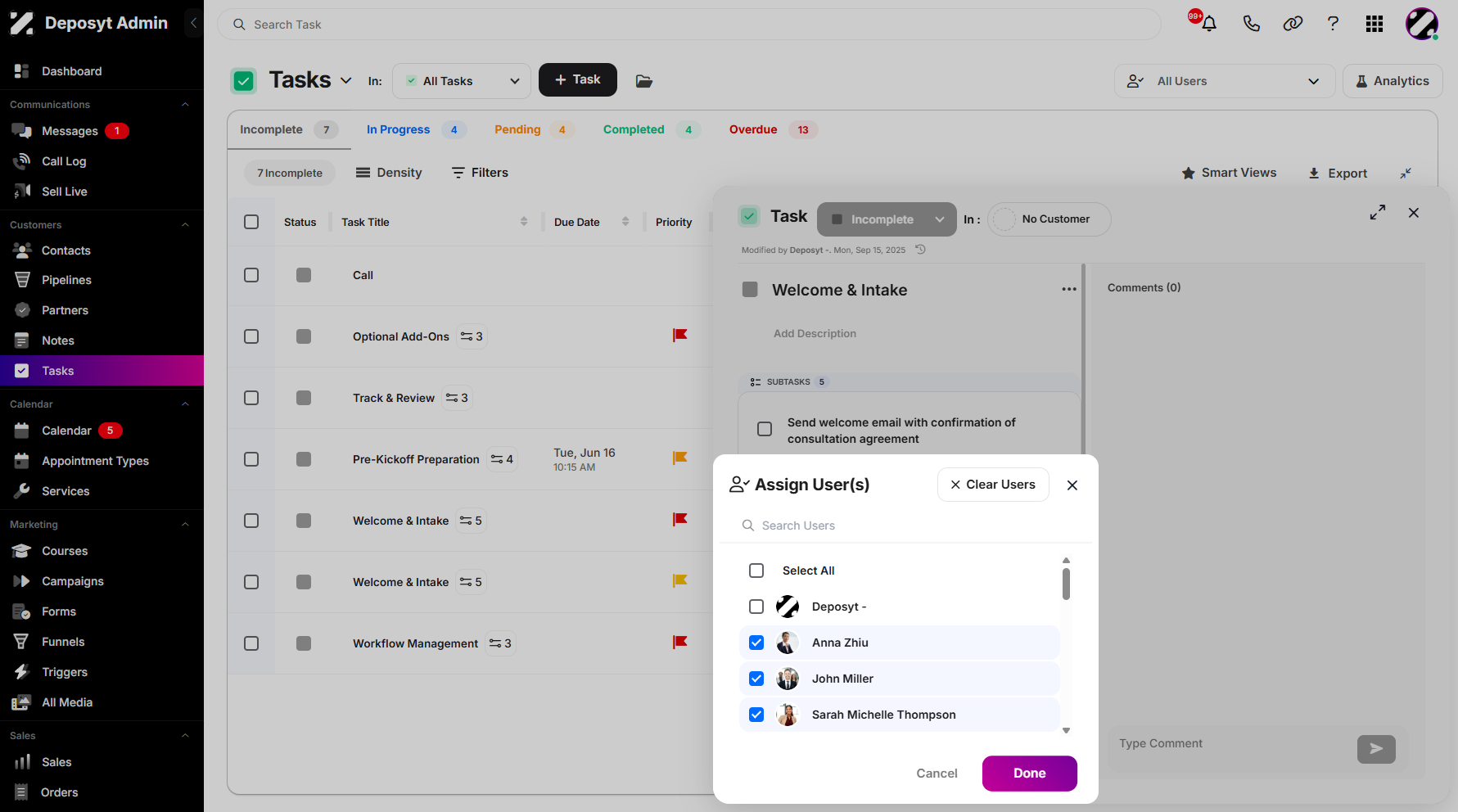Viewport: 1458px width, 812px height.
Task: Collapse the Communications sidebar section
Action: [185, 105]
